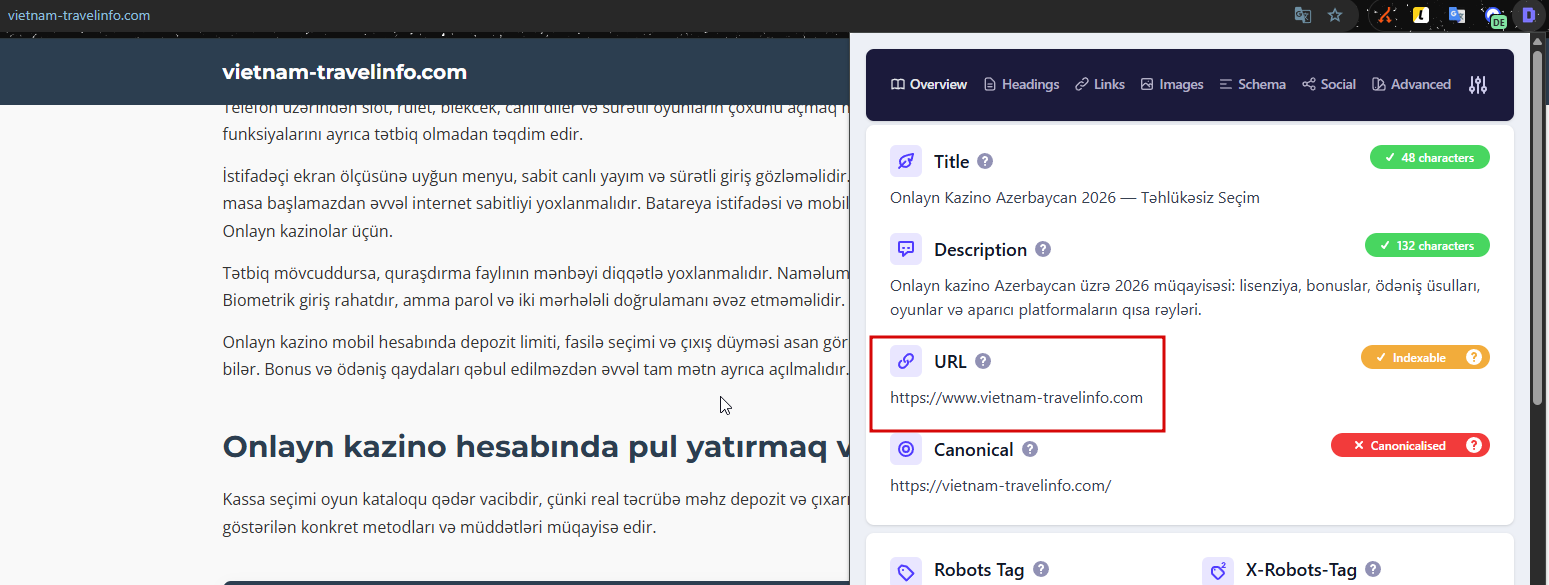This screenshot has height=585, width=1549.
Task: Open the Overview tab
Action: [928, 85]
